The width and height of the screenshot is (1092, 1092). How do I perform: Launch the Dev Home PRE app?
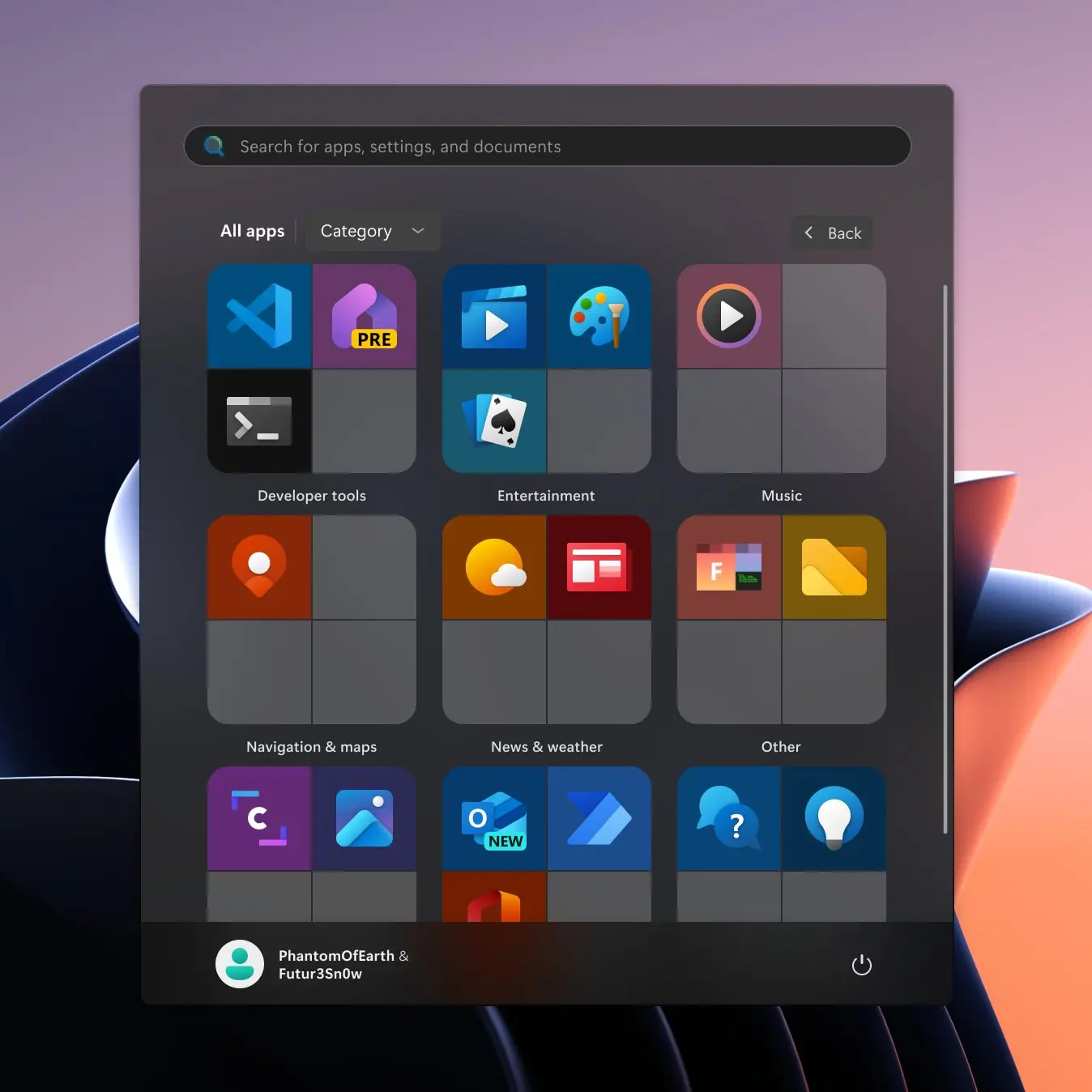(x=365, y=316)
